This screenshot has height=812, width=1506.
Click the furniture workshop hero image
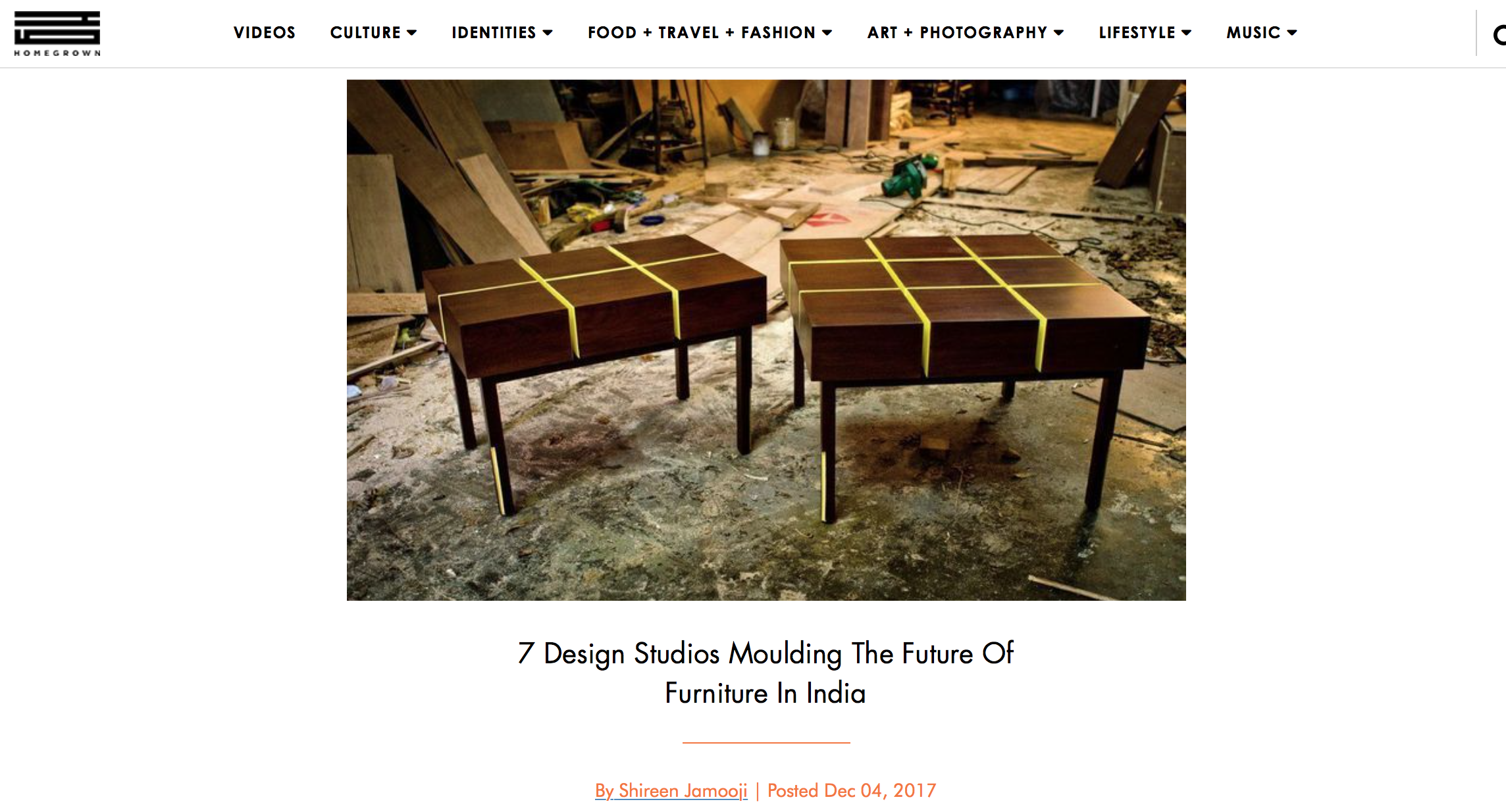(766, 340)
